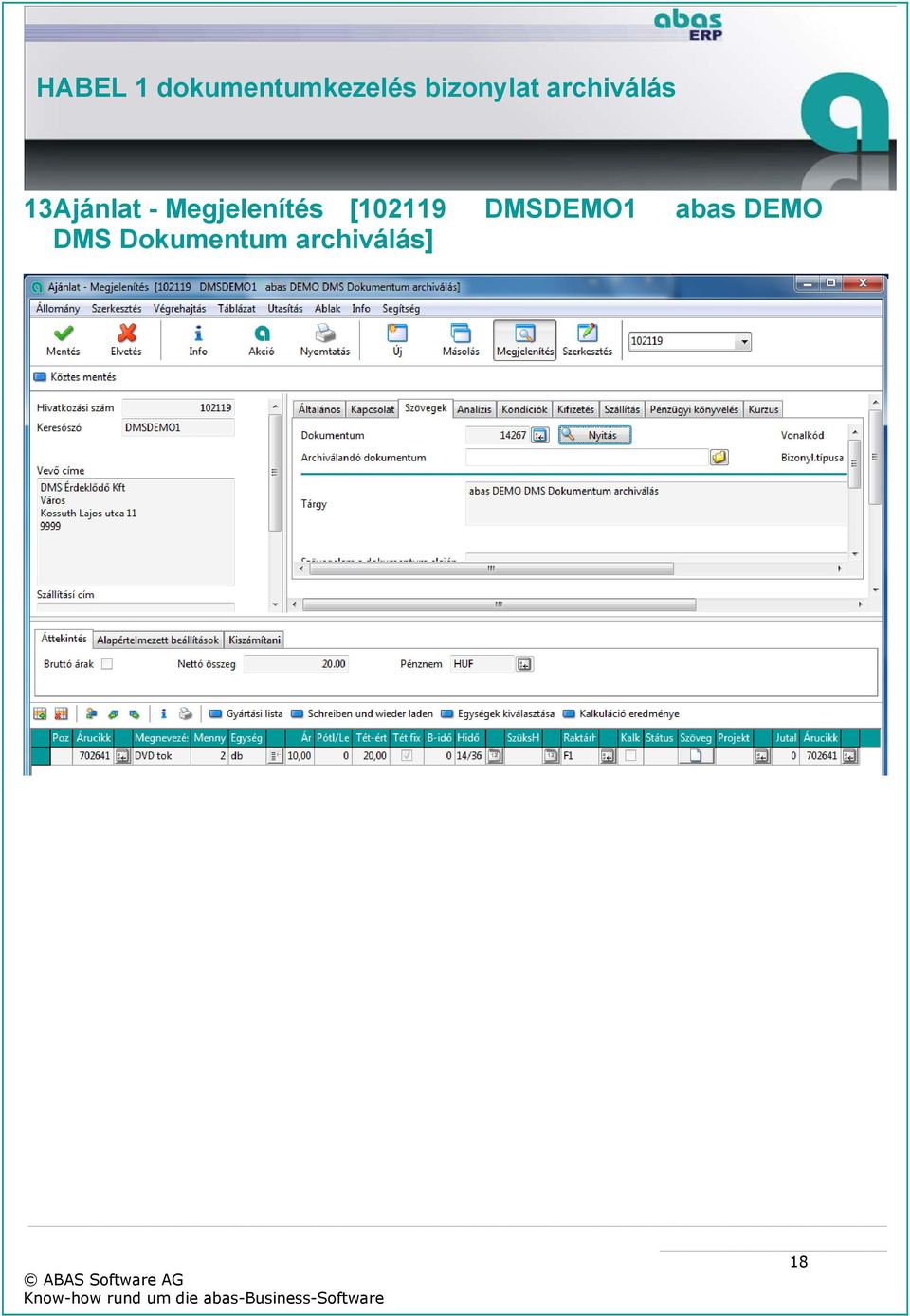Click the red Elvetés discard icon
The height and width of the screenshot is (1316, 910).
coord(126,334)
